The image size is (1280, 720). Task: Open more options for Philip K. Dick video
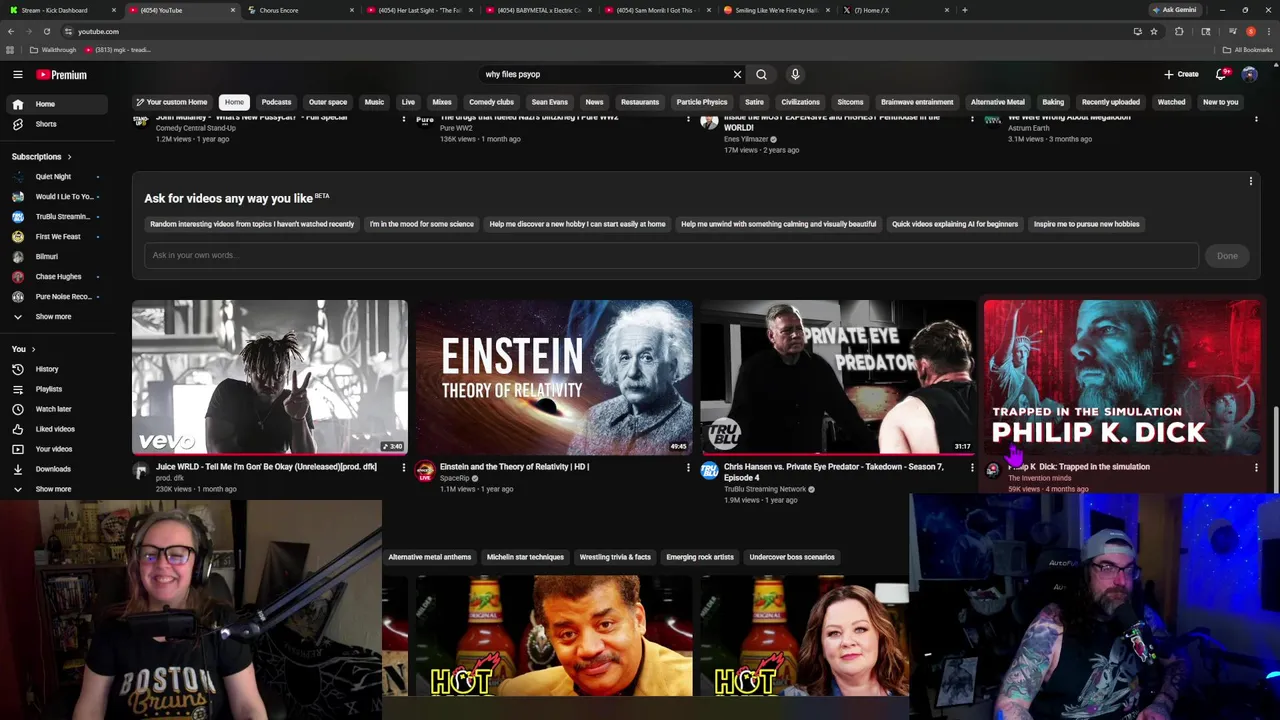point(1256,467)
